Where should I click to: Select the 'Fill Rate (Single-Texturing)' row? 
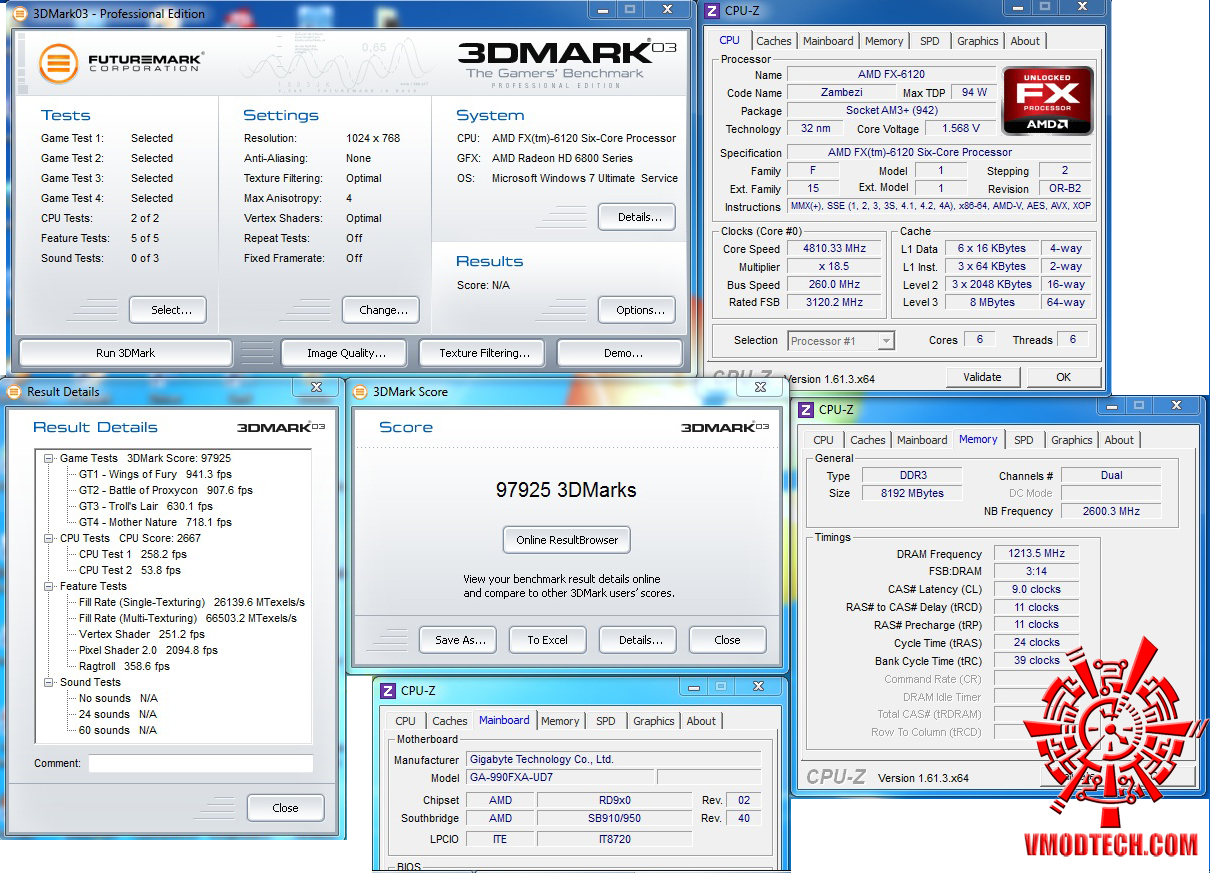(192, 602)
